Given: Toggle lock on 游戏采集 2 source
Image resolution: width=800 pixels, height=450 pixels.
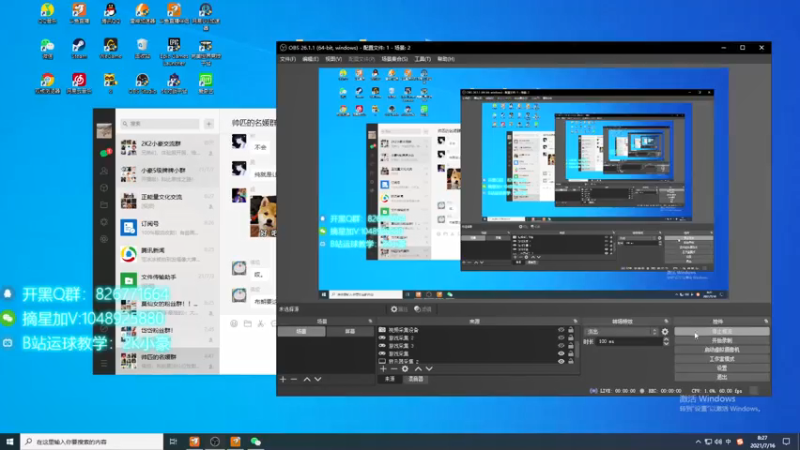Looking at the screenshot, I should click(x=571, y=338).
